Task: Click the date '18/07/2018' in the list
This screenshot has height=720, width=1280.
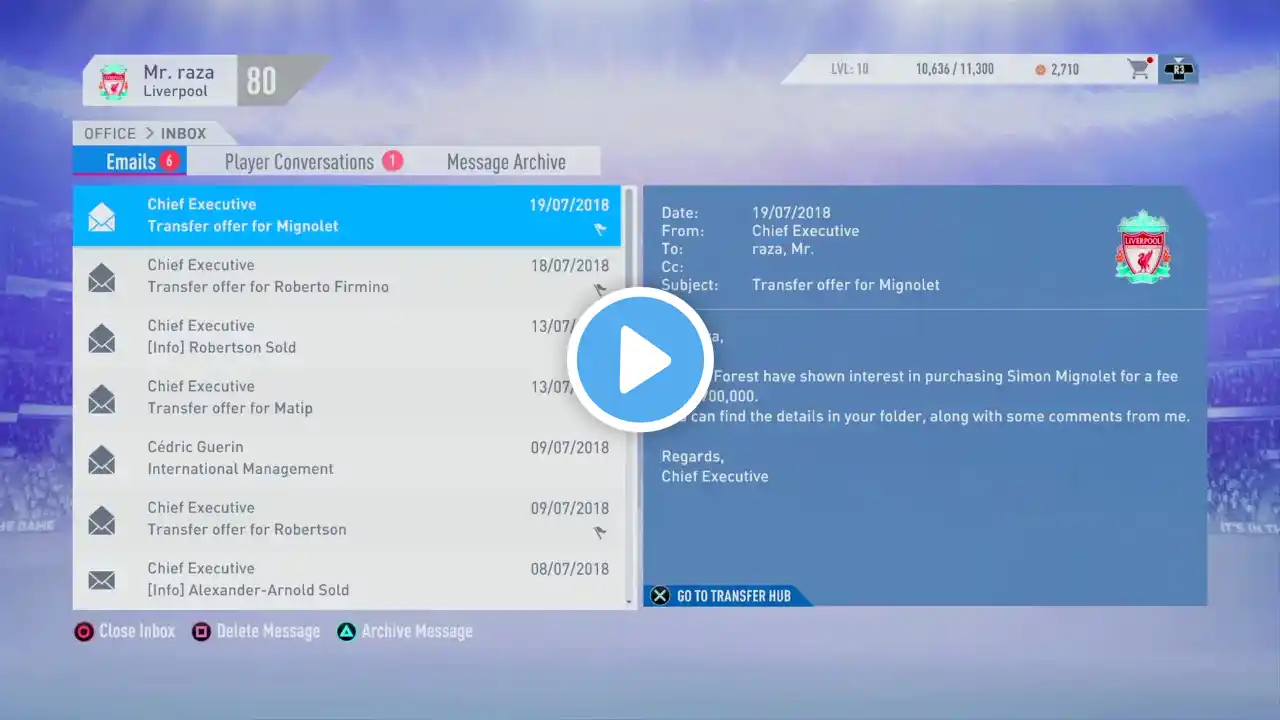Action: click(569, 266)
